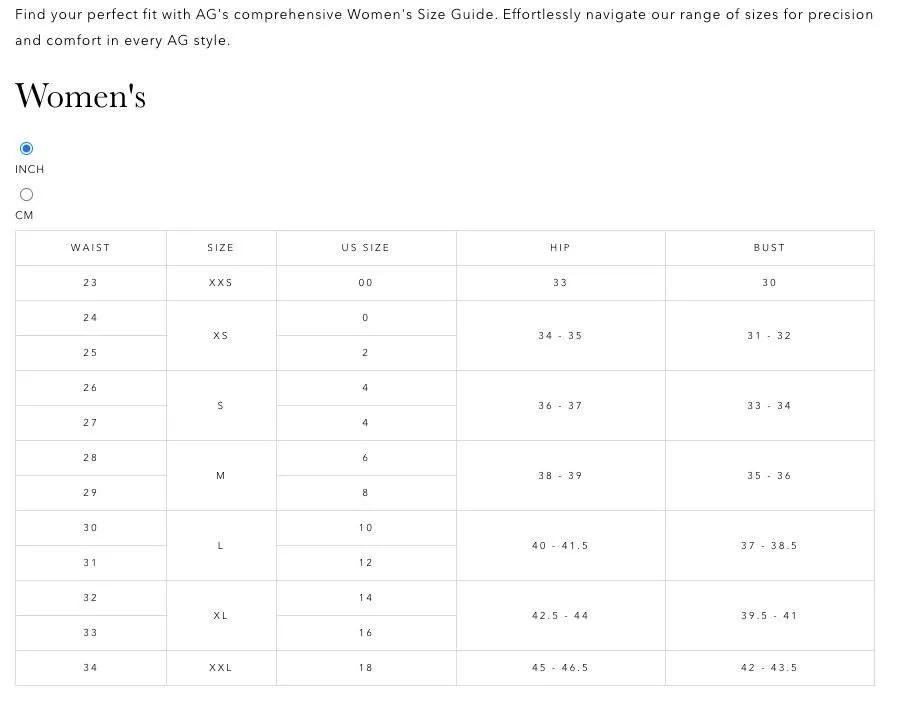Click the US size 00 cell

tap(366, 283)
